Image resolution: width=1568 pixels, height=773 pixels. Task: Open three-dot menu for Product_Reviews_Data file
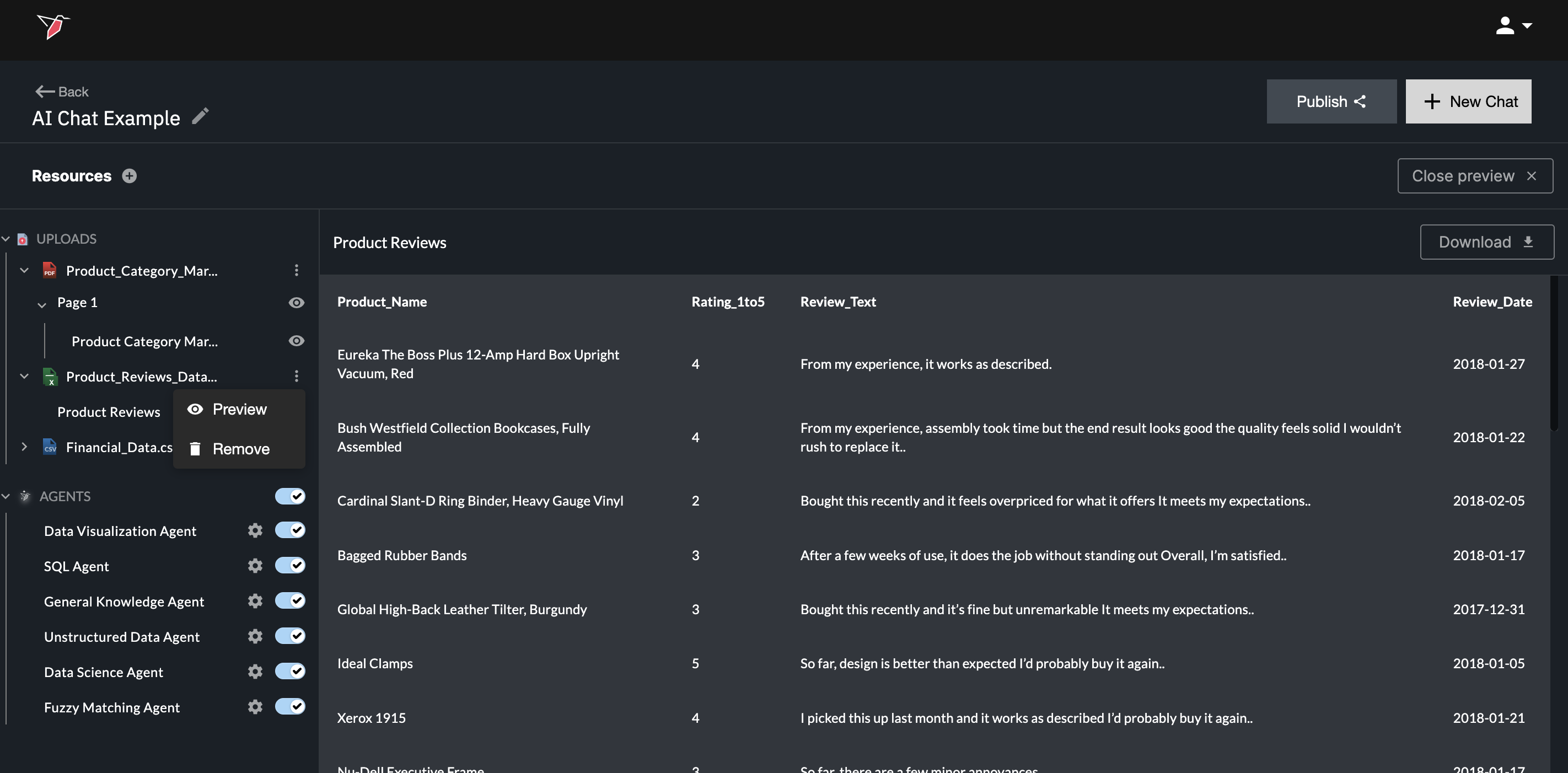(x=297, y=376)
